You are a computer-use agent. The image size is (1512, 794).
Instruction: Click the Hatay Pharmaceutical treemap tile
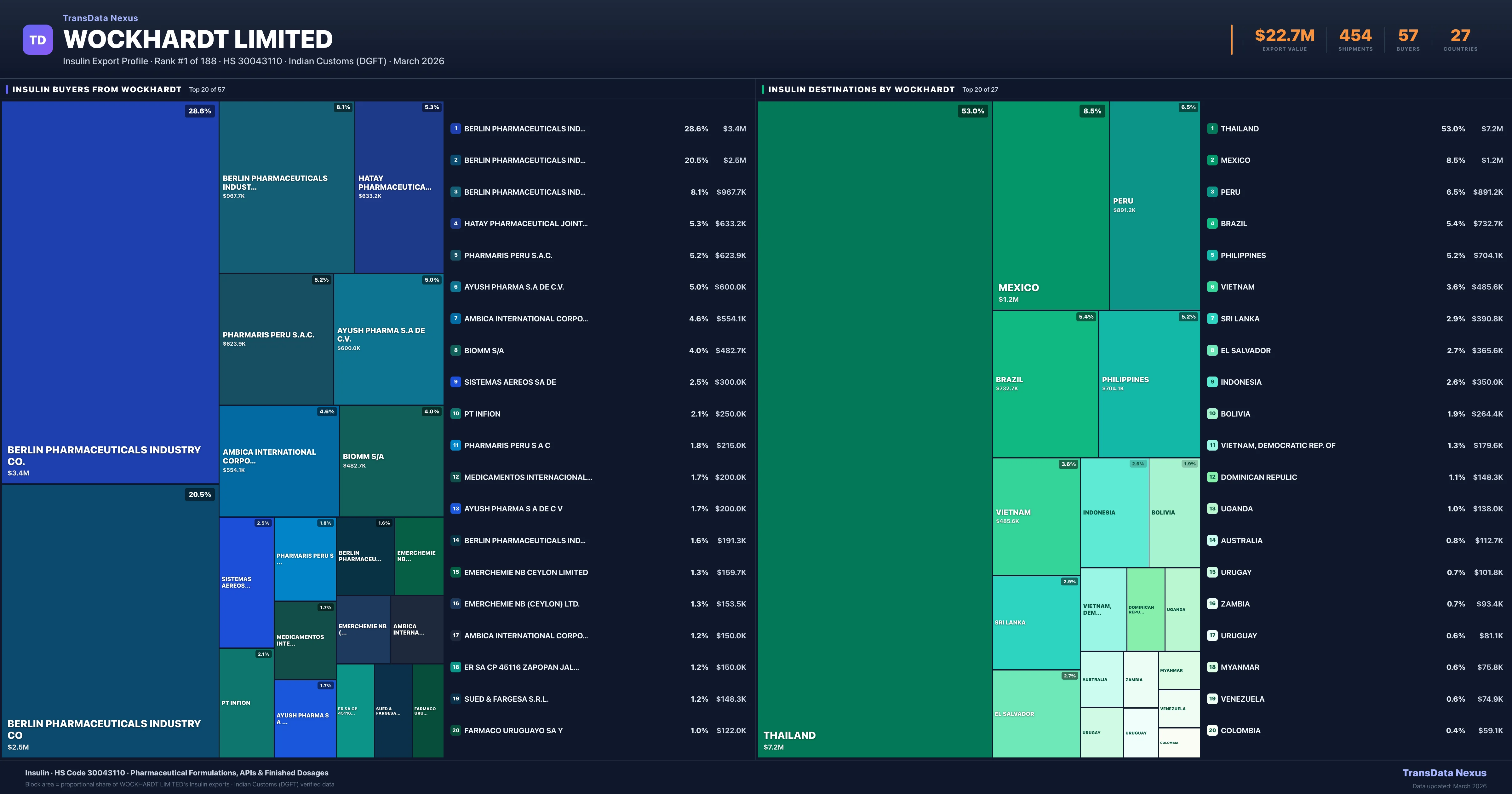tap(398, 187)
